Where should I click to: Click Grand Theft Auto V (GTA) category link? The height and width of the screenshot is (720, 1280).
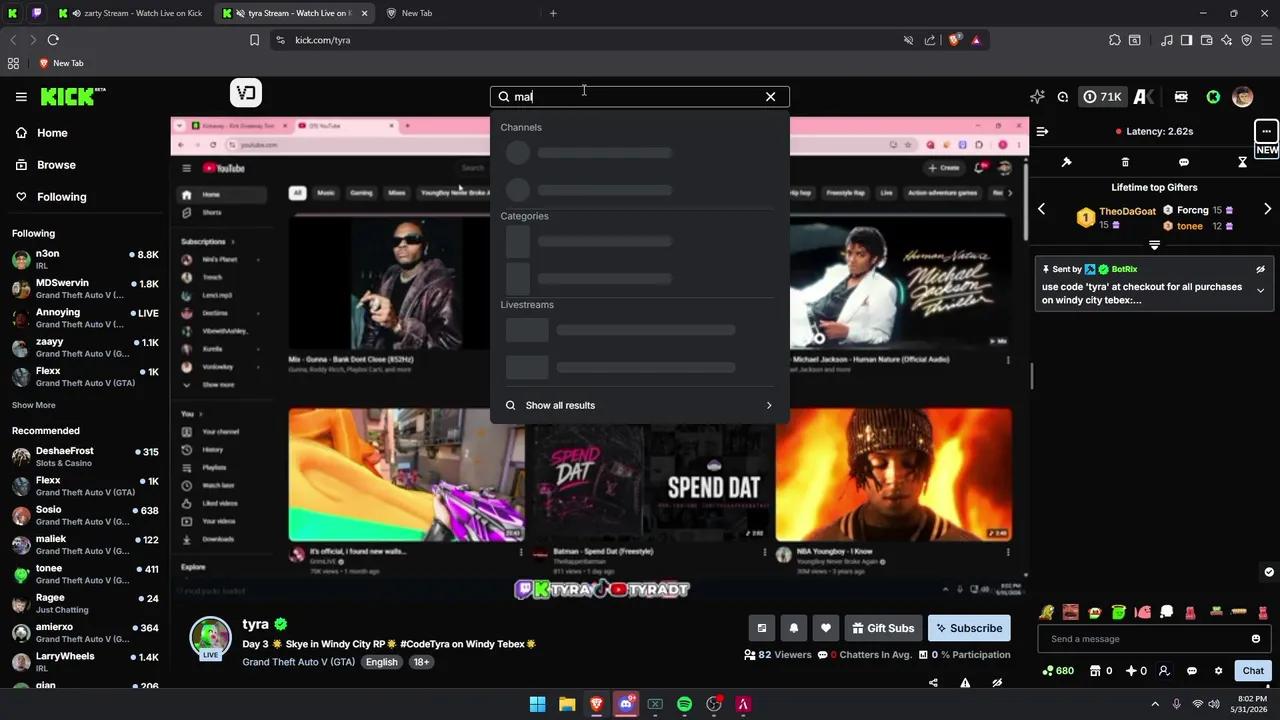click(298, 662)
